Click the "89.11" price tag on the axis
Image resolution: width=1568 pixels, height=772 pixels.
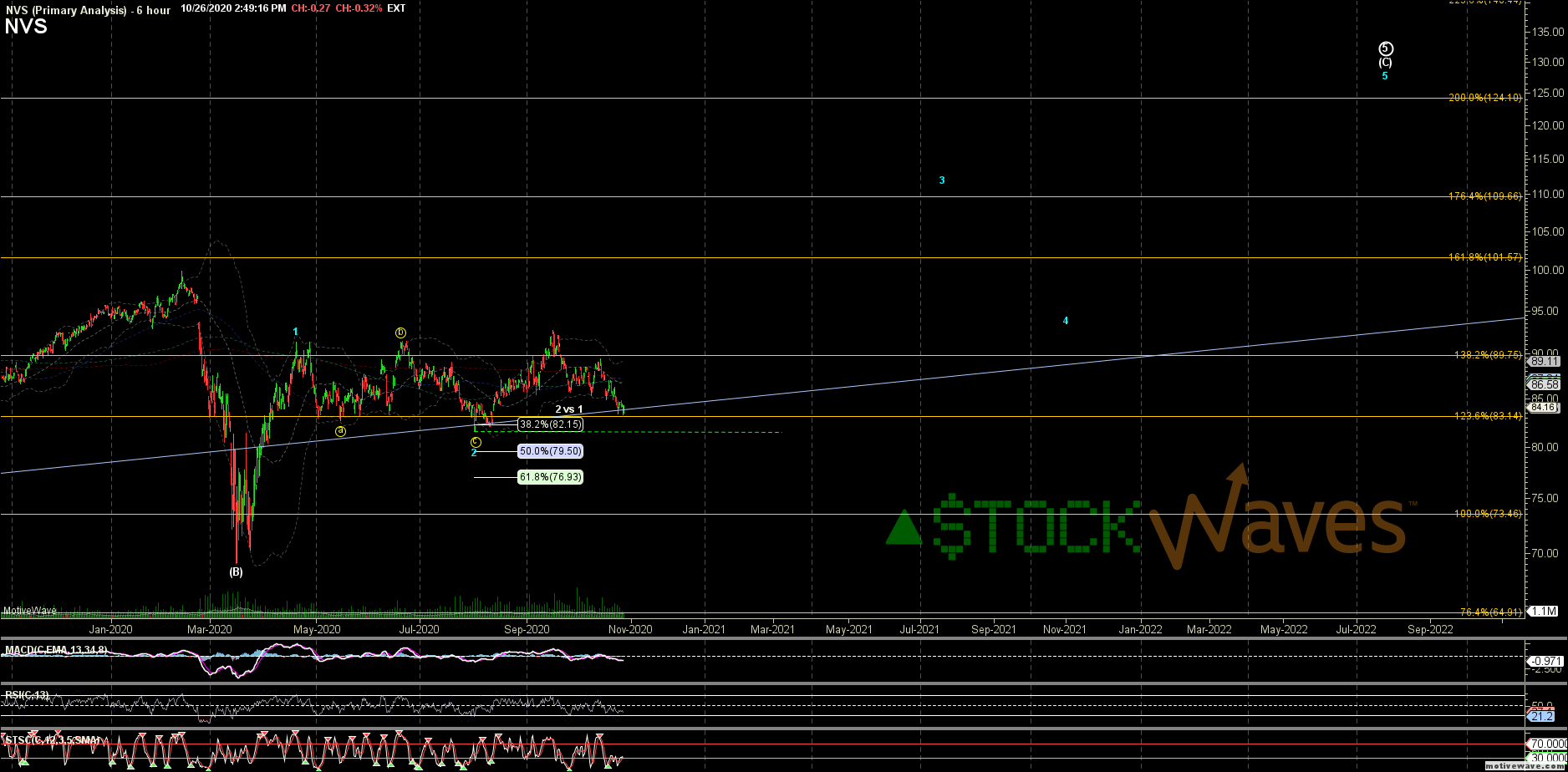[1545, 362]
